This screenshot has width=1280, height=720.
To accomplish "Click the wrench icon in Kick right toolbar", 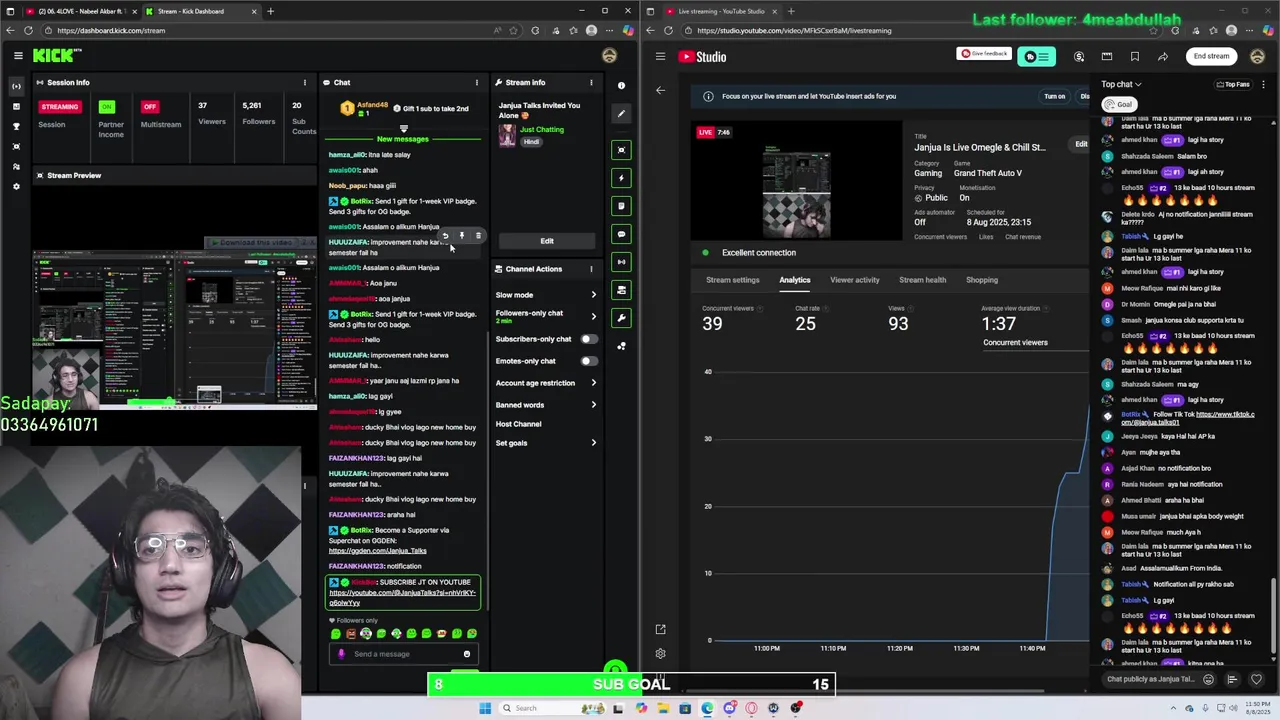I will pos(621,318).
